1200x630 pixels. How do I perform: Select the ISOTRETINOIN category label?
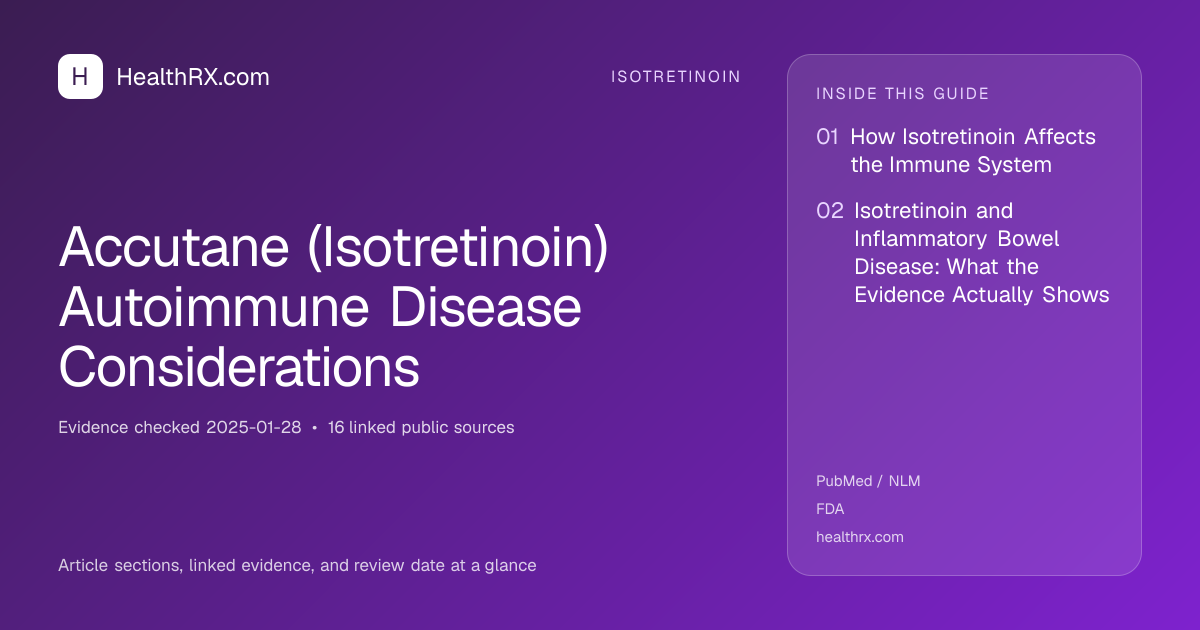point(676,77)
